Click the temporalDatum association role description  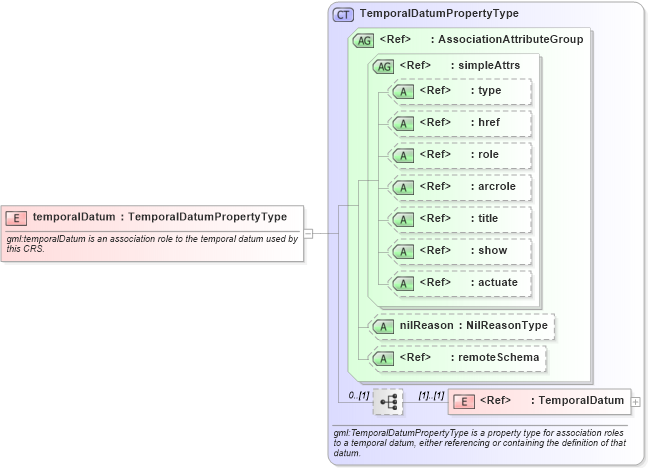click(x=152, y=244)
